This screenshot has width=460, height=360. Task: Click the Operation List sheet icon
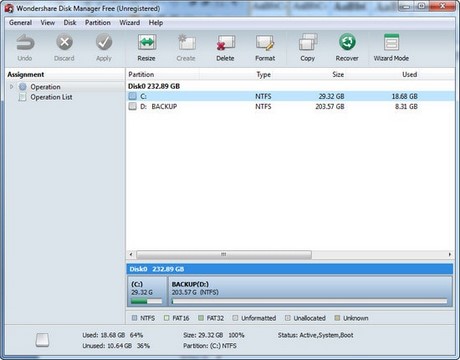(22, 97)
